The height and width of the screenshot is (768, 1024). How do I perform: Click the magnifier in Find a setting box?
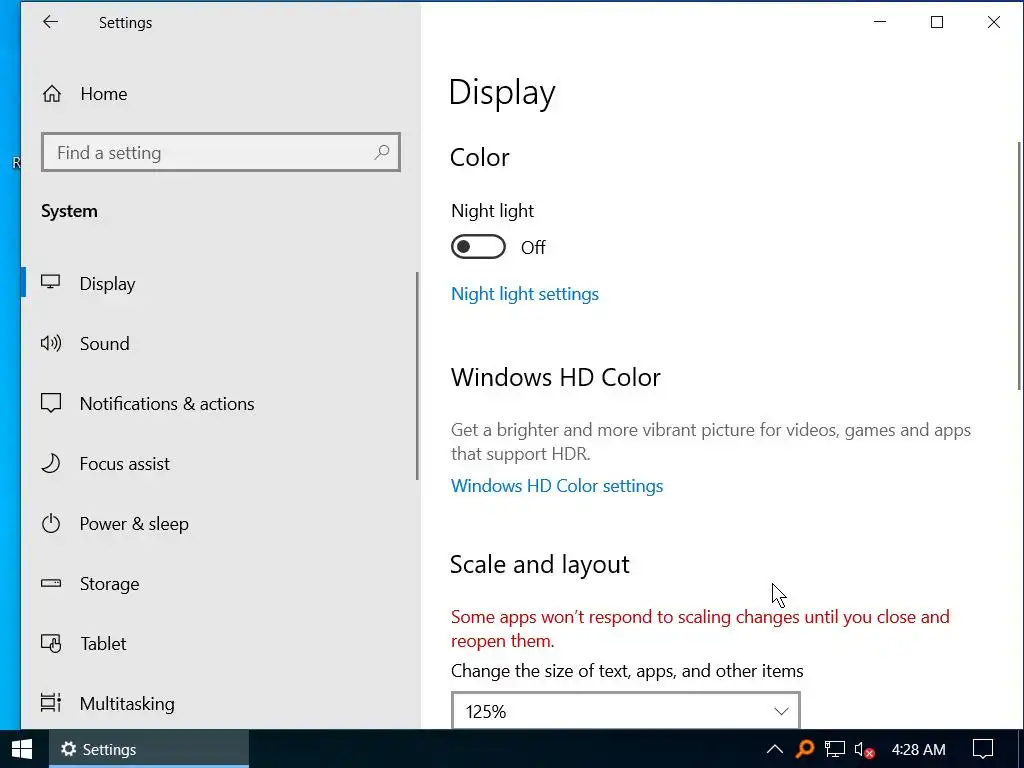coord(382,152)
